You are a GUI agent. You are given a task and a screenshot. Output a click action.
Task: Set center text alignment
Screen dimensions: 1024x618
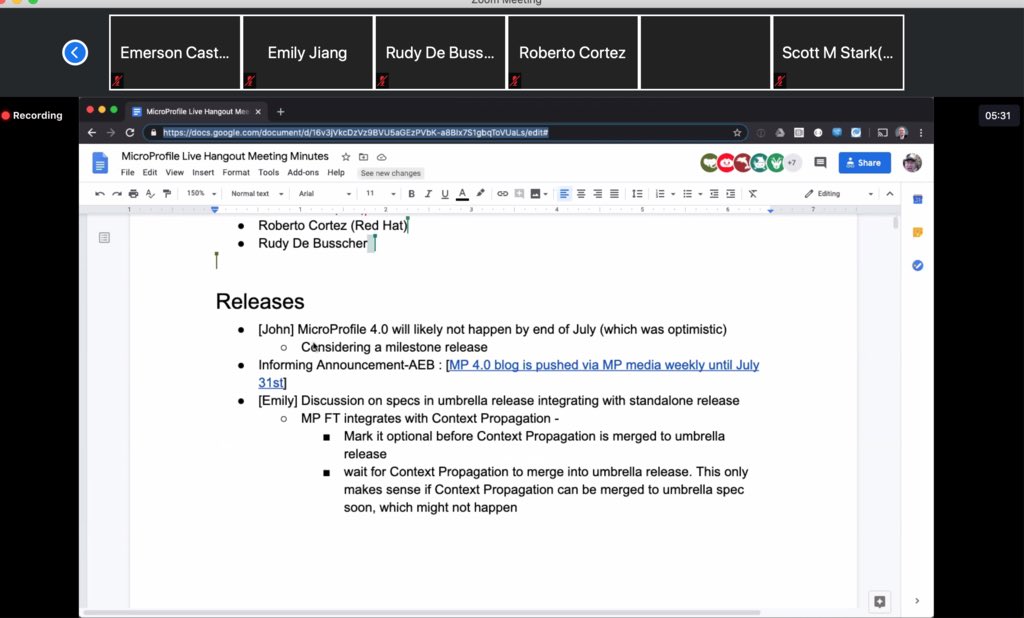click(581, 193)
